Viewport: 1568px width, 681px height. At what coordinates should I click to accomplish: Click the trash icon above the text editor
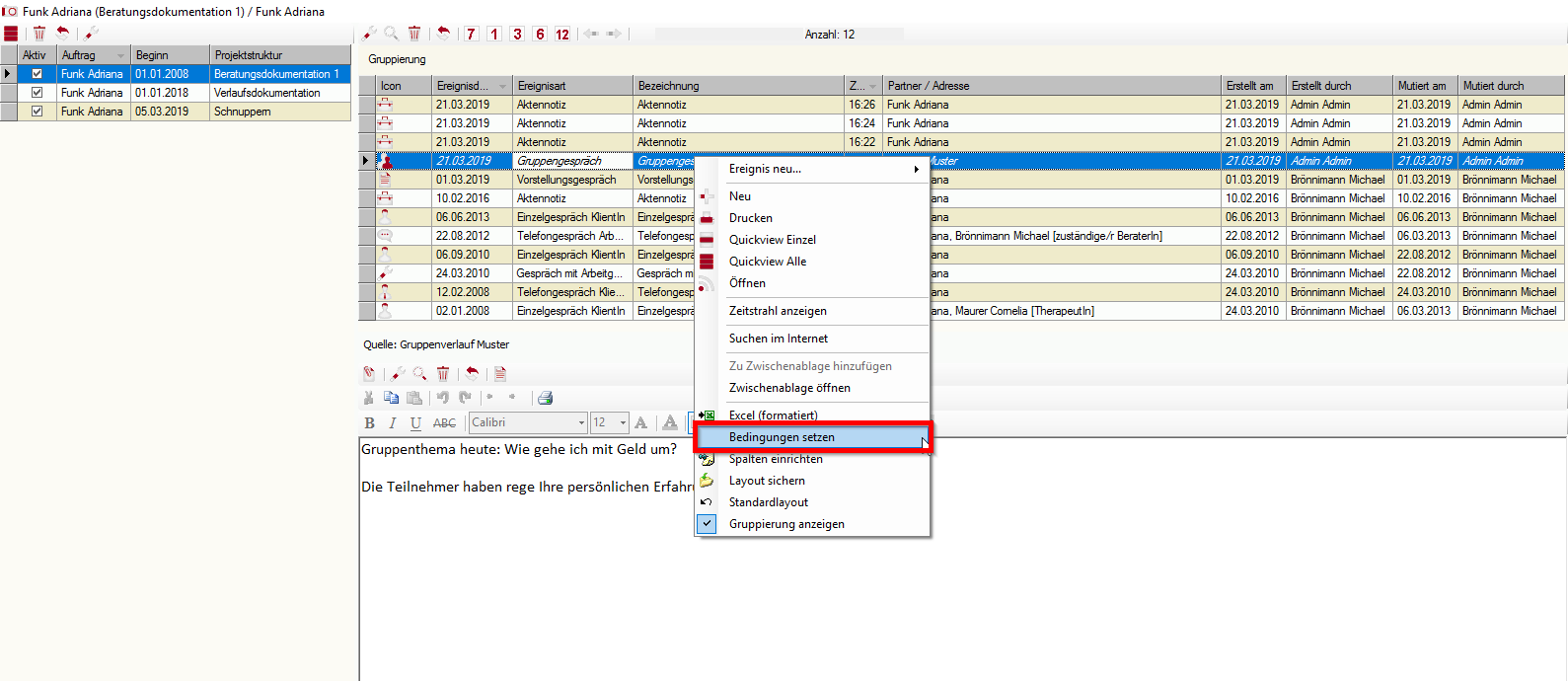(443, 373)
